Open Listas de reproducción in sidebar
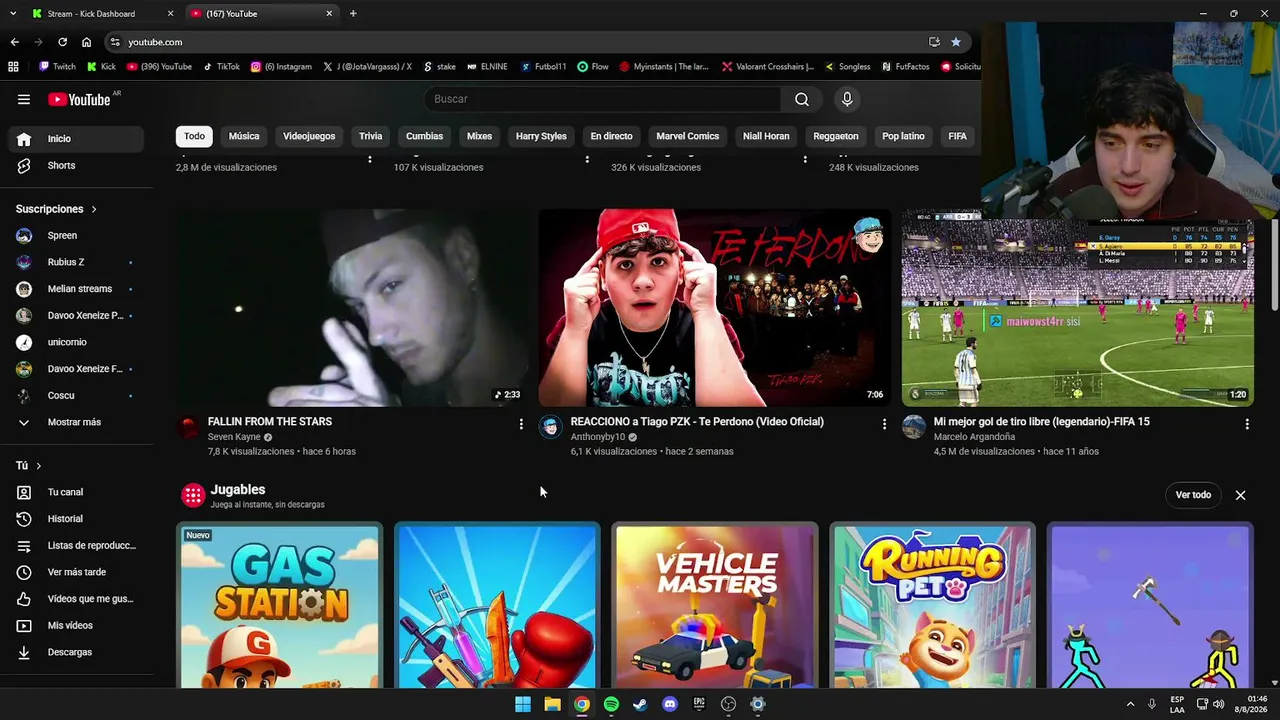 pyautogui.click(x=76, y=546)
